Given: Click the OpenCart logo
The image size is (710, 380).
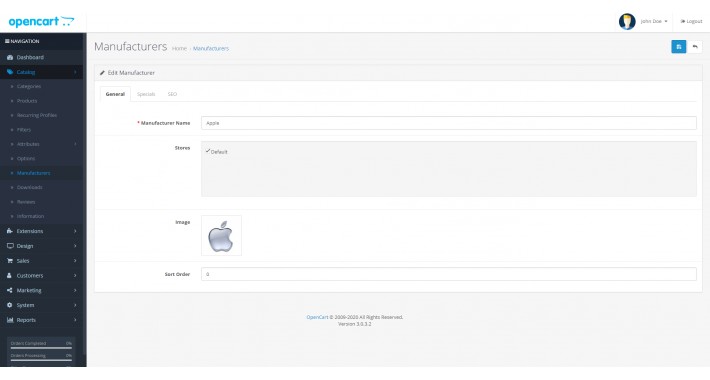Looking at the screenshot, I should 41,21.
